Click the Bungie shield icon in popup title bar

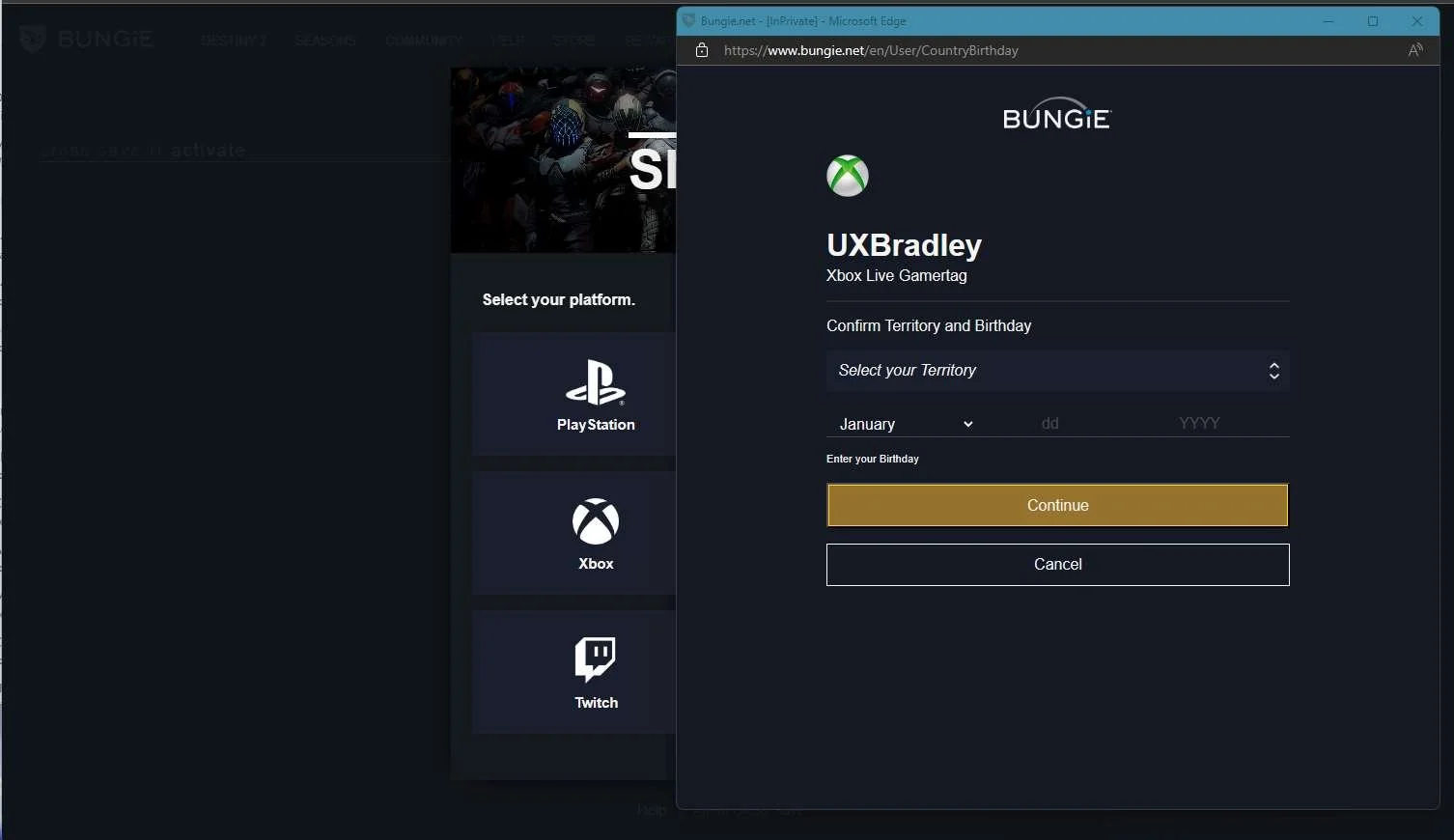pyautogui.click(x=688, y=20)
